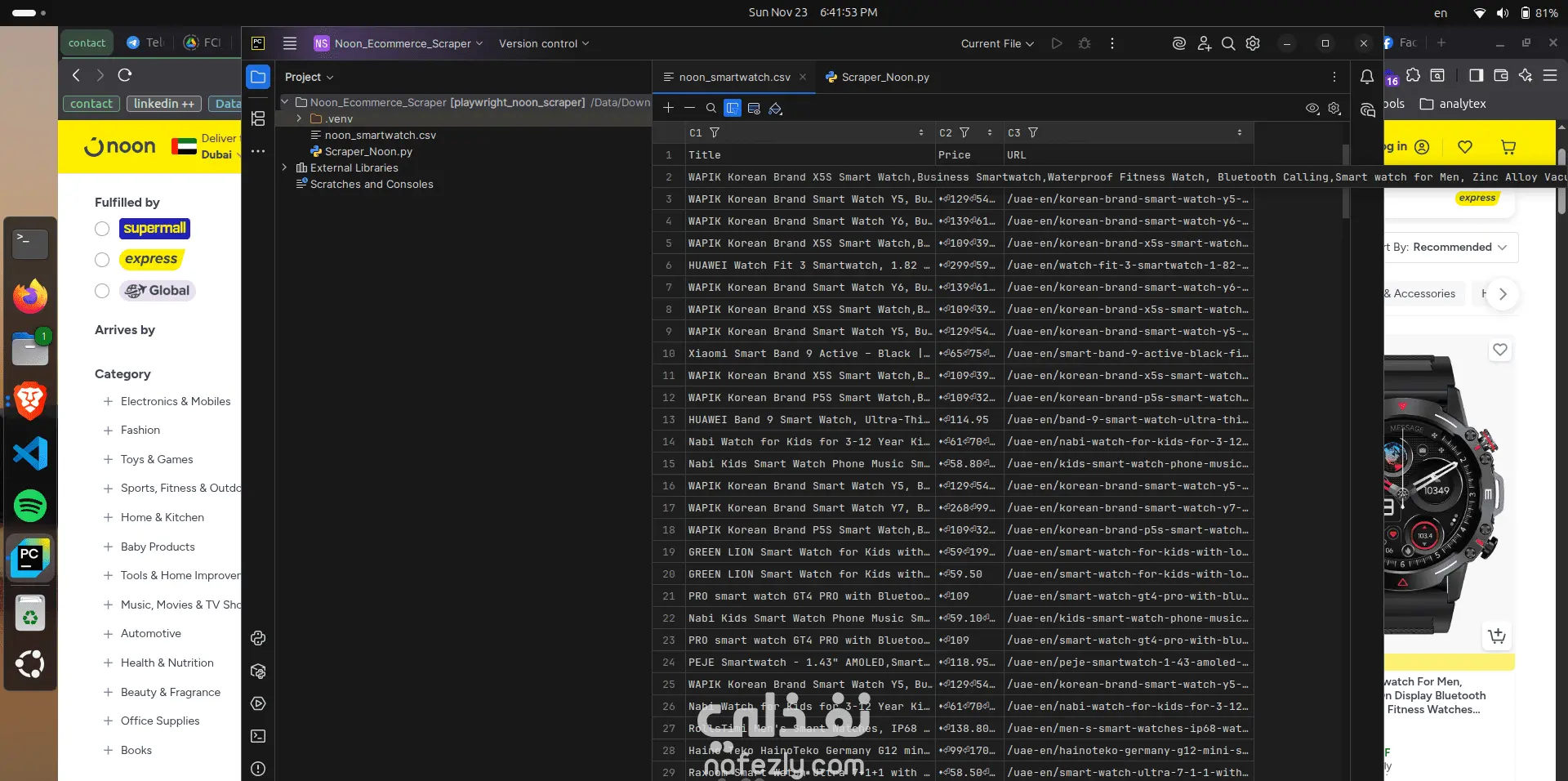Open the noon wishlist heart icon
Screen dimensions: 1568x781
click(x=1465, y=147)
